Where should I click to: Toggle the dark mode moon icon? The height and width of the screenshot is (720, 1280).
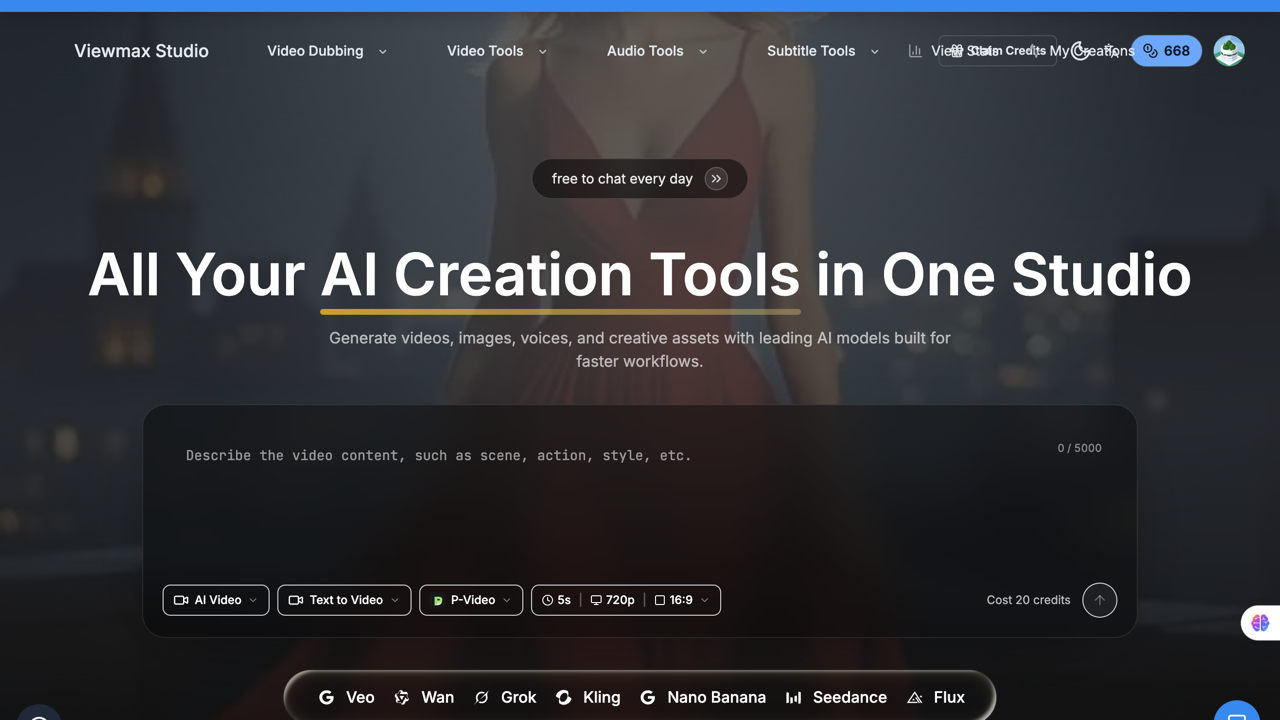1080,51
